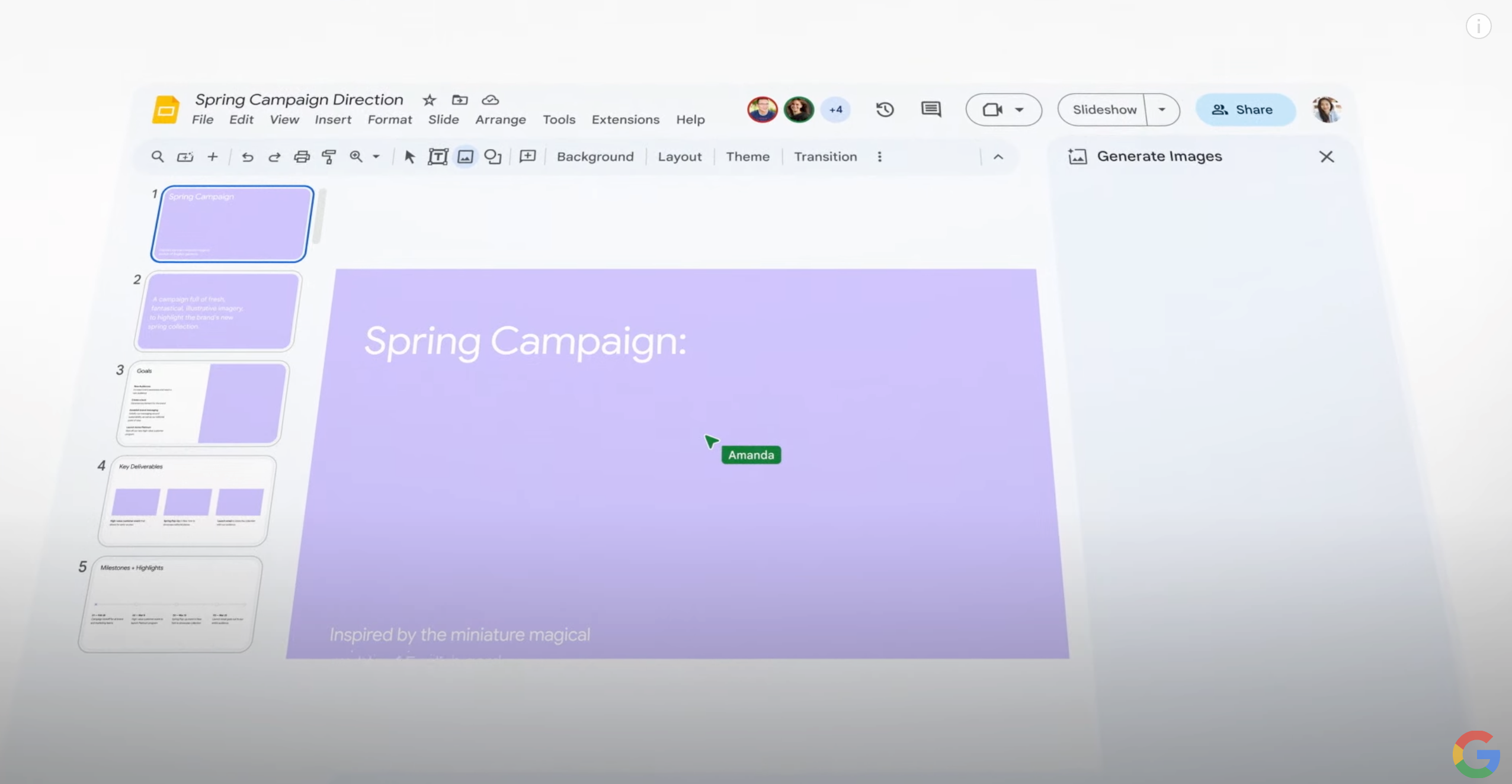Print the presentation
1512x784 pixels.
(x=302, y=157)
